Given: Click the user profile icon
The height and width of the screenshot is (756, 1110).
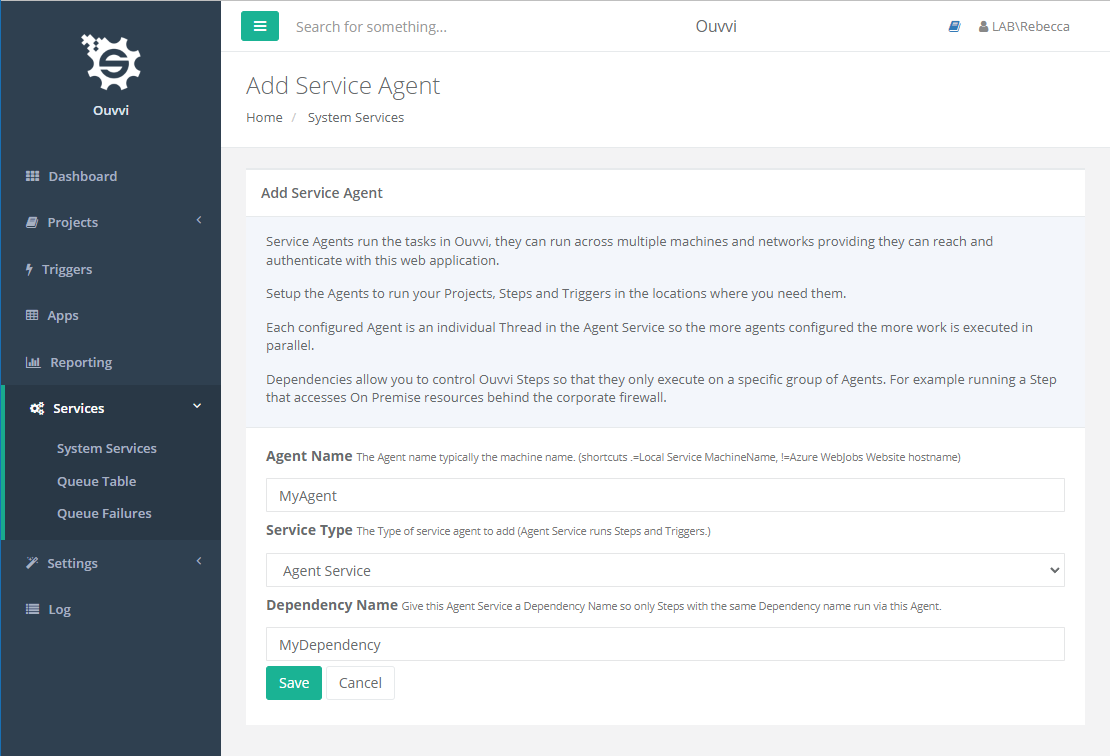Looking at the screenshot, I should tap(983, 27).
